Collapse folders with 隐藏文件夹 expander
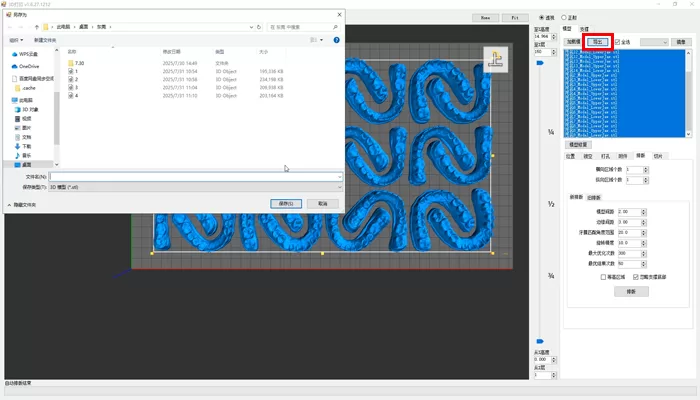700x400 pixels. click(x=21, y=205)
